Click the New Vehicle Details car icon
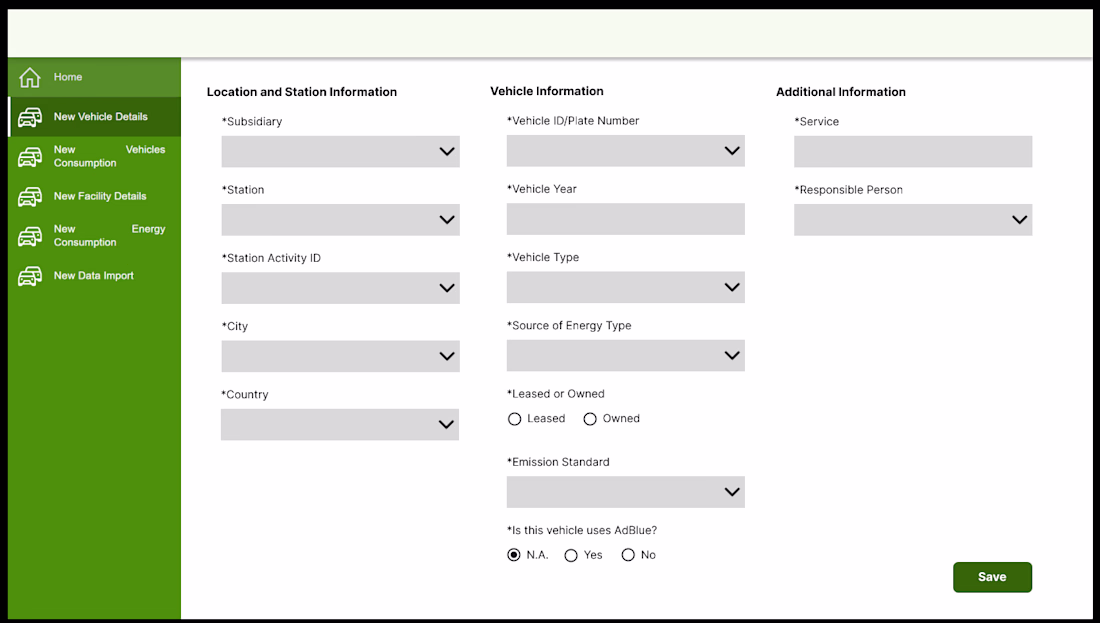 coord(30,117)
